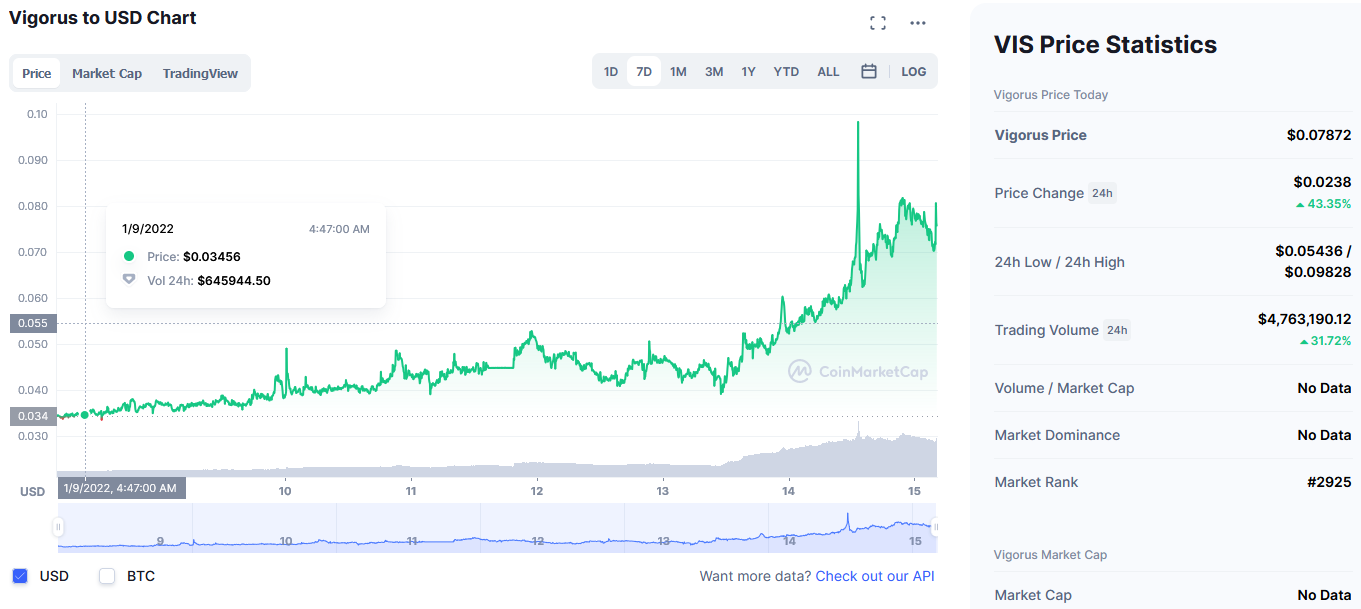
Task: Click the price spike on Jan 14
Action: click(x=858, y=123)
